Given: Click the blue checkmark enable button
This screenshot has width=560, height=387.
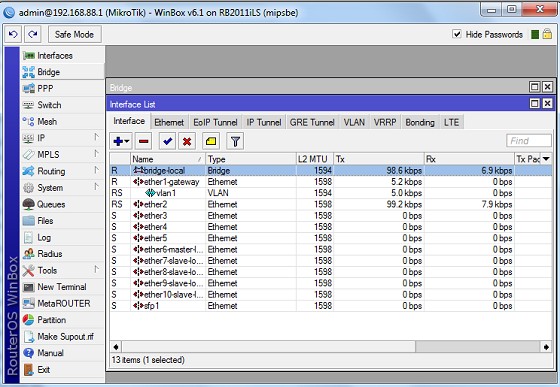Looking at the screenshot, I should 167,141.
